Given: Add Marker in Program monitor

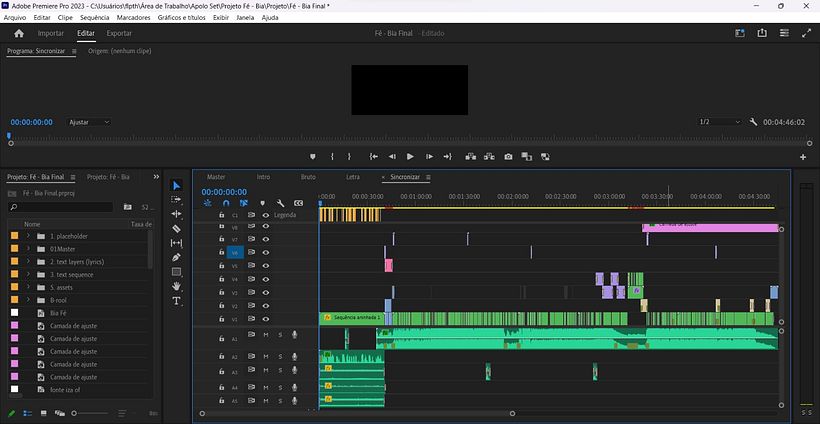Looking at the screenshot, I should 313,156.
